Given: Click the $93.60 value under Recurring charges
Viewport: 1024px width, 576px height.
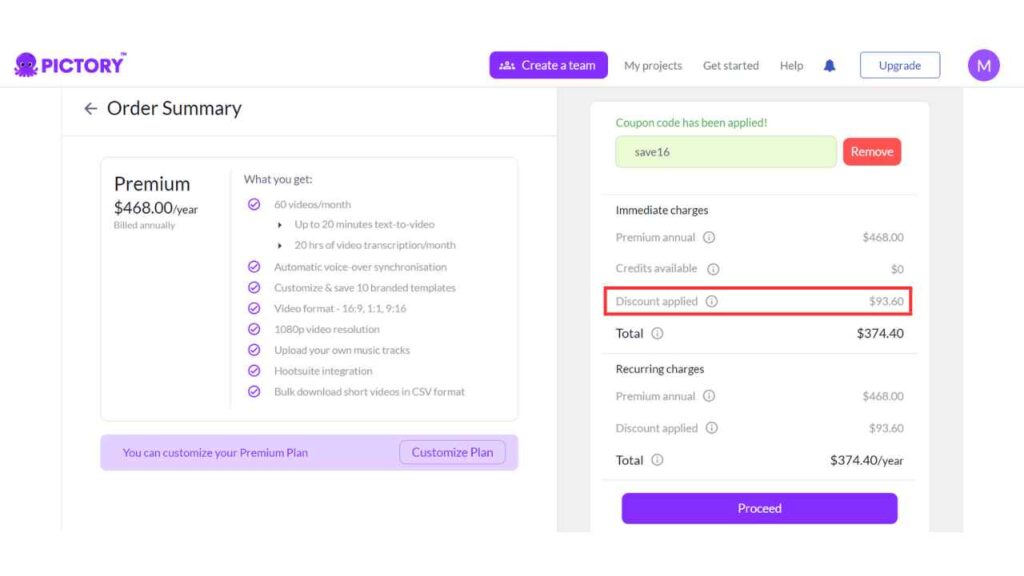Looking at the screenshot, I should click(886, 428).
